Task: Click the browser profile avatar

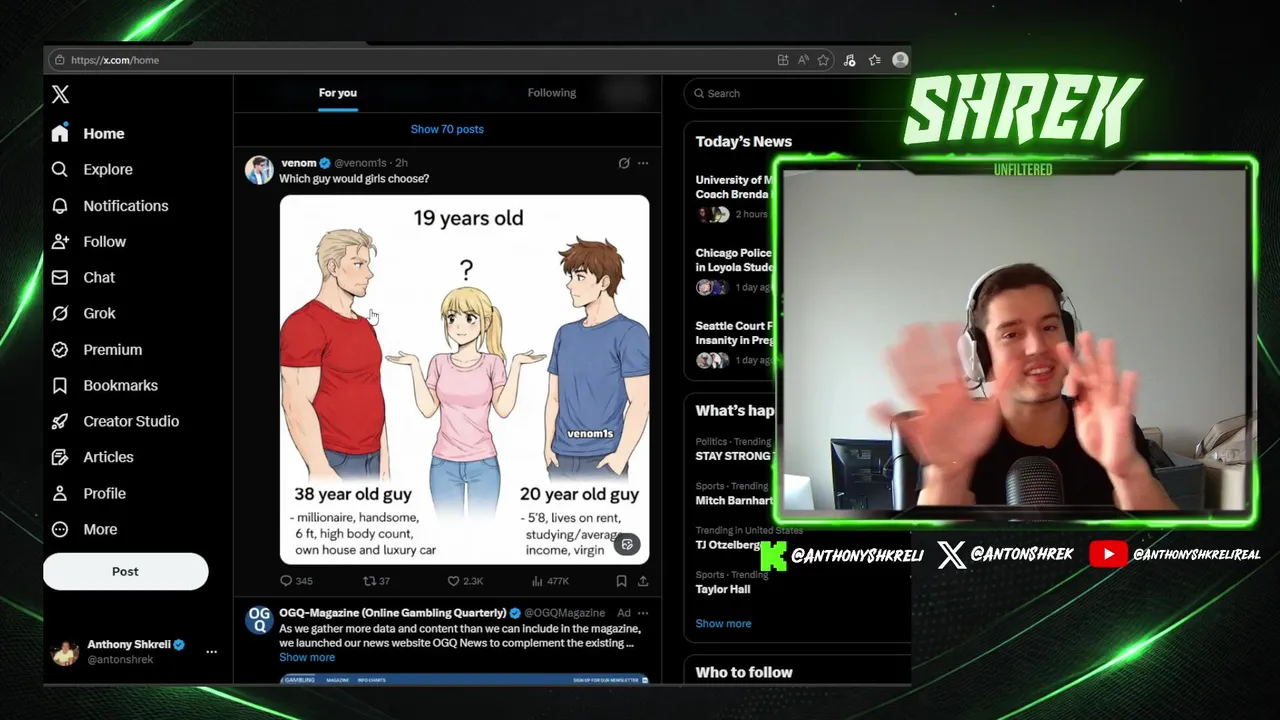Action: (900, 60)
